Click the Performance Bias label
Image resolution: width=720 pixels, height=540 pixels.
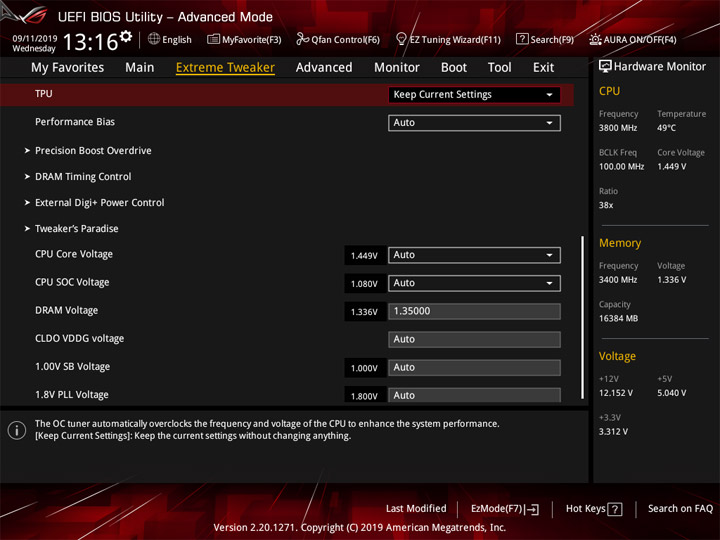[75, 122]
